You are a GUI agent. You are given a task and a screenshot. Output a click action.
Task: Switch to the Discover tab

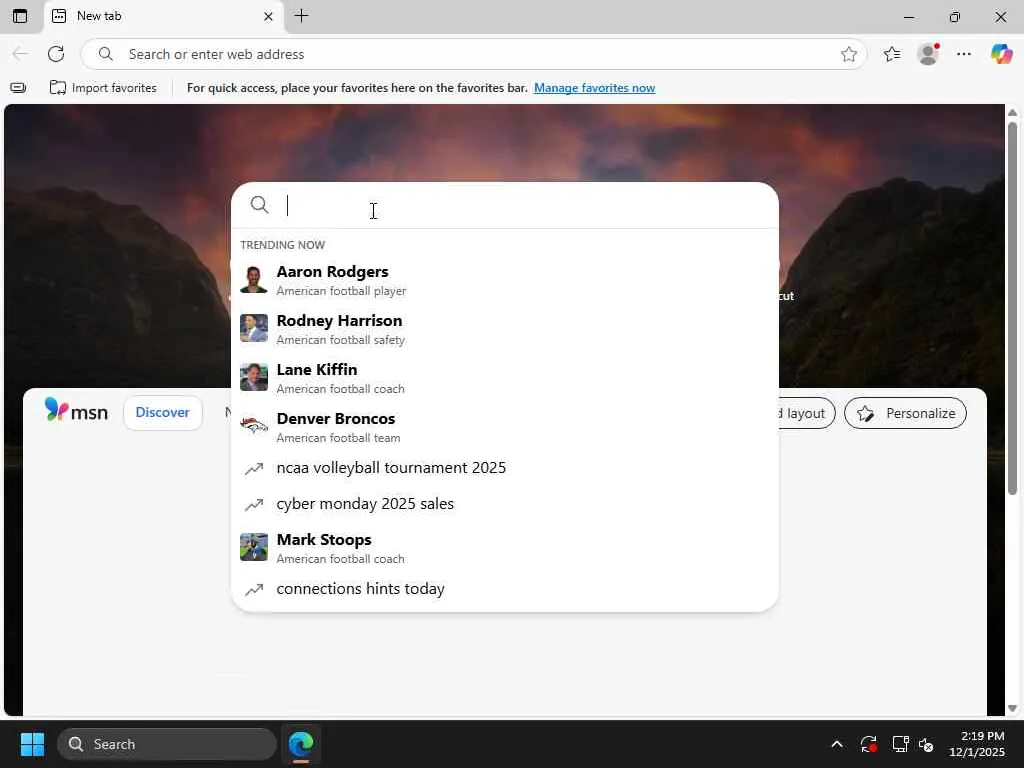[x=163, y=413]
